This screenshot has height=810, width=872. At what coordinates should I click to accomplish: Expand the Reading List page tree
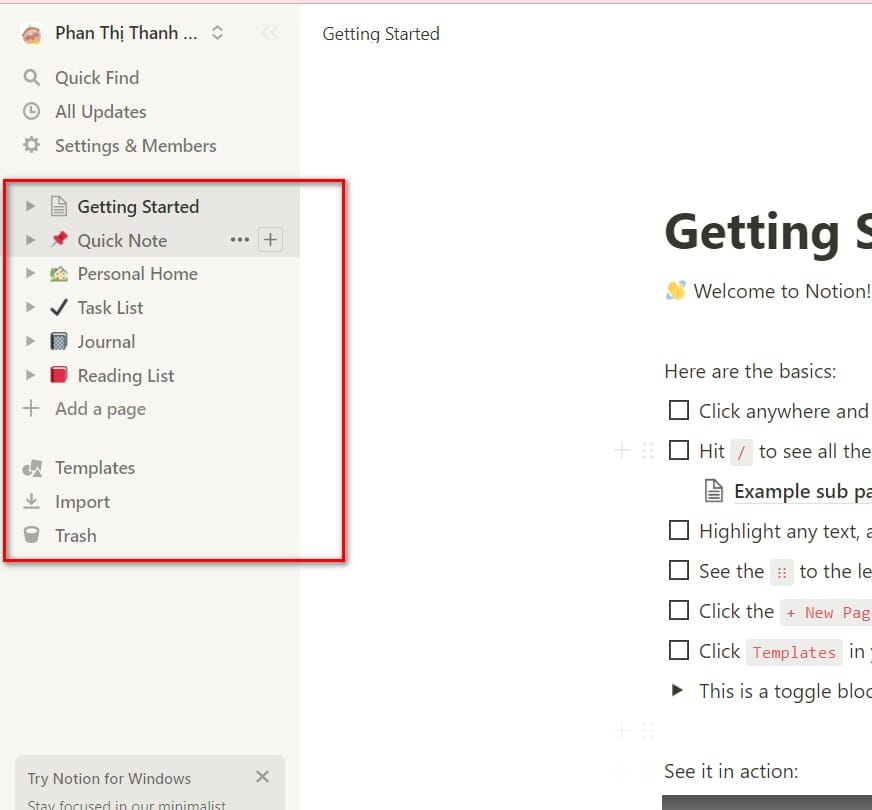(x=31, y=375)
